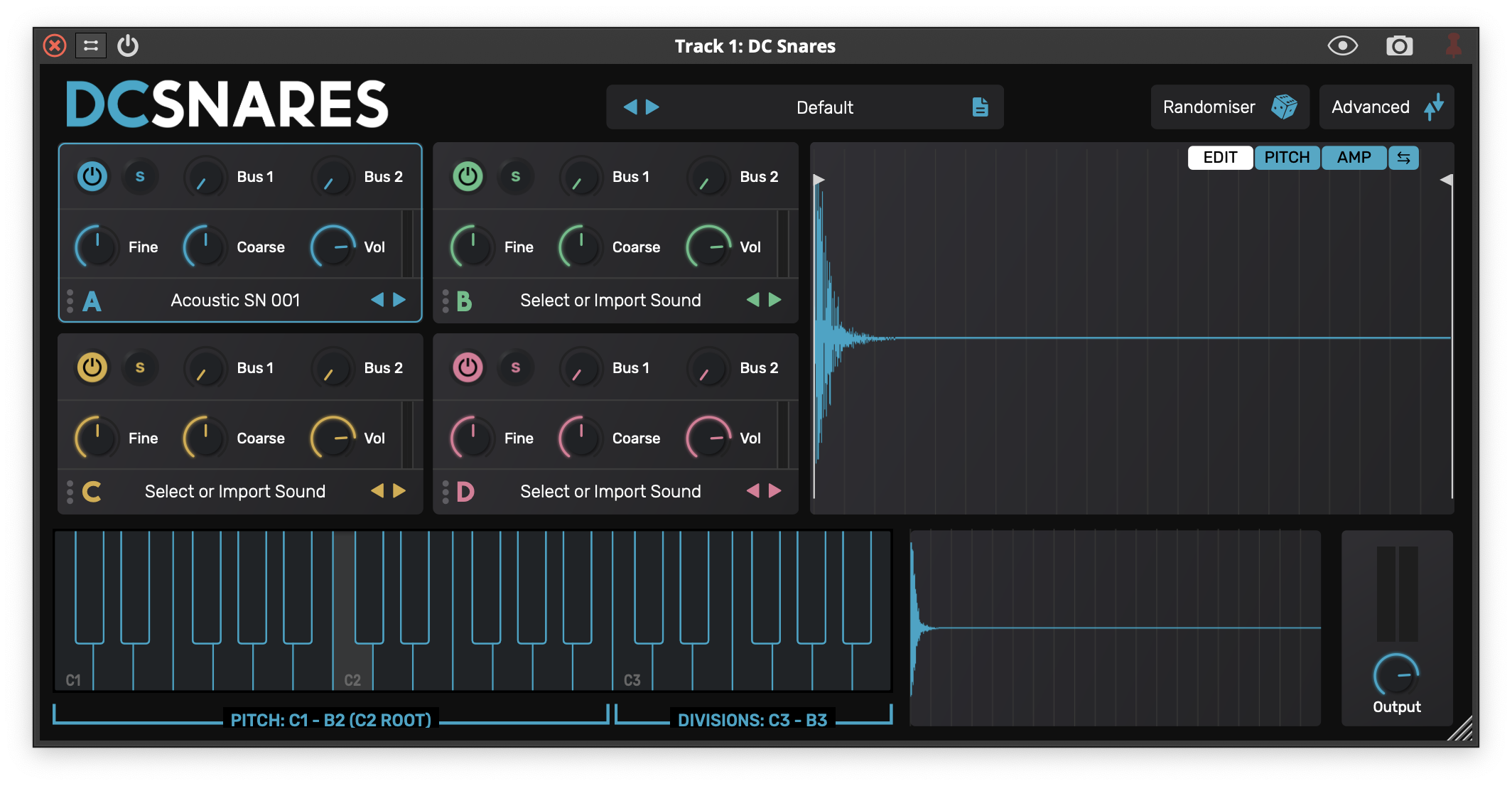Expand the Advanced panel

pyautogui.click(x=1386, y=107)
